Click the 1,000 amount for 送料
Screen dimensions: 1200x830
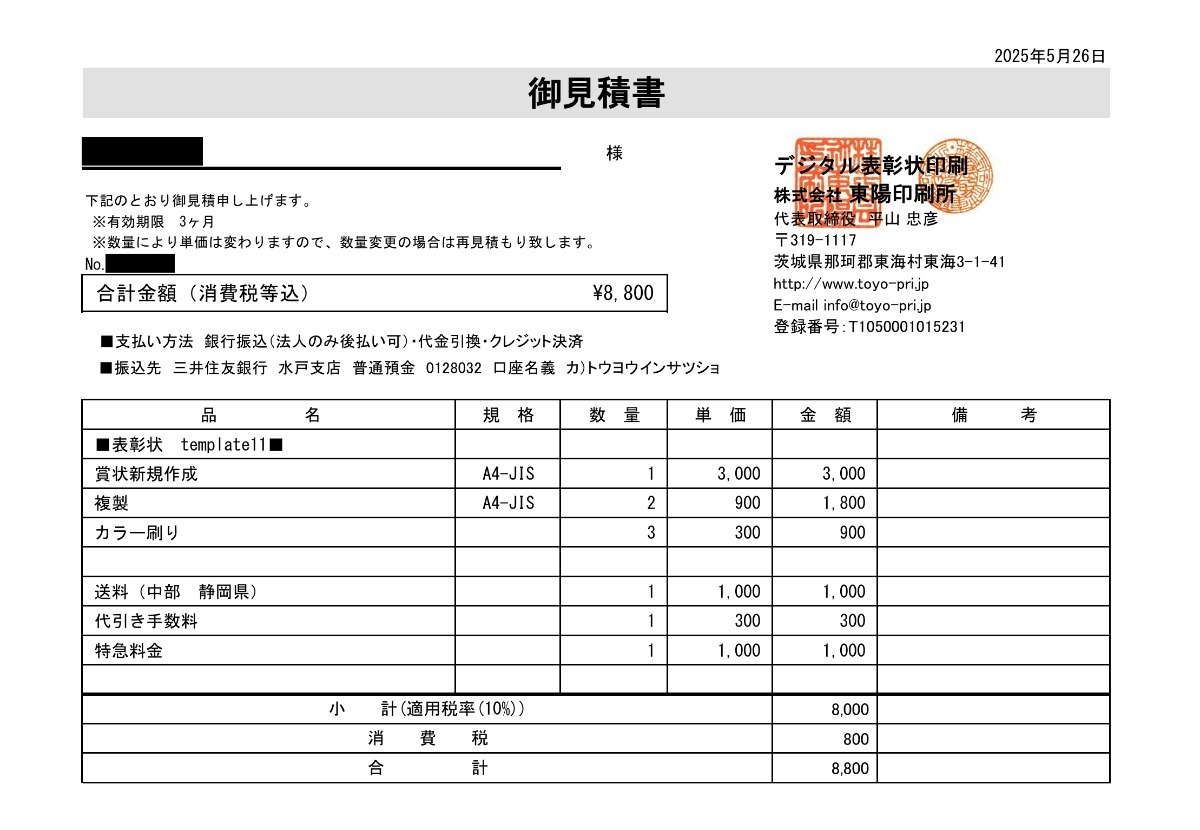(844, 591)
